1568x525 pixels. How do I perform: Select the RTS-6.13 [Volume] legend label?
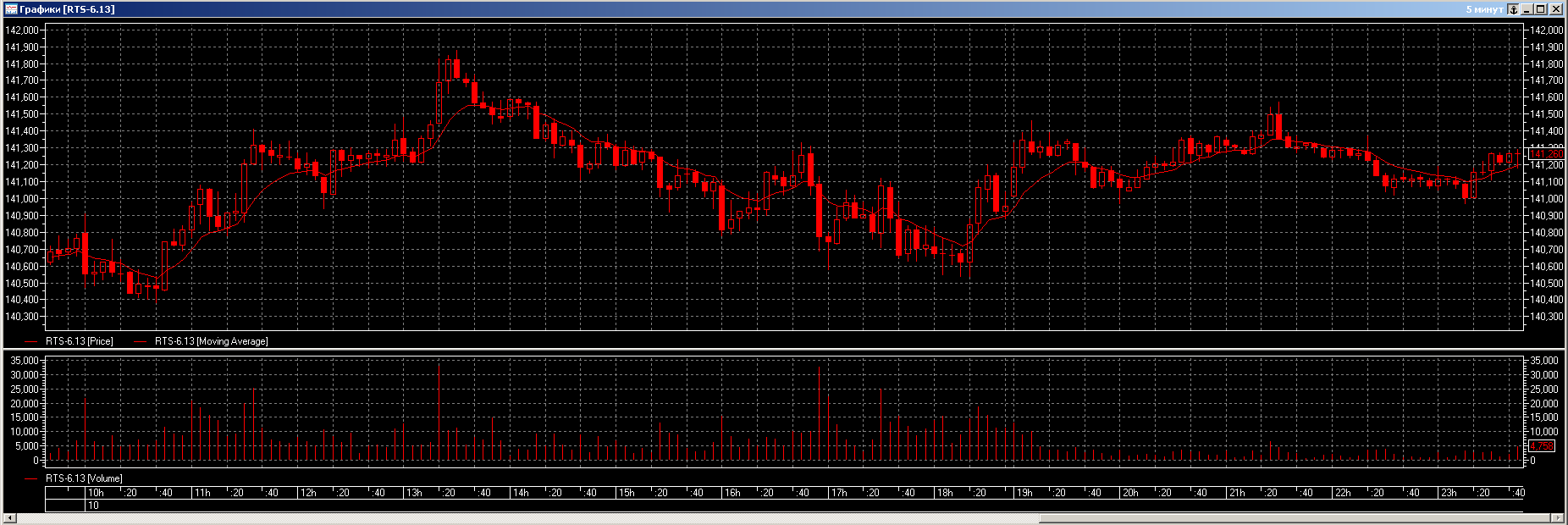[x=84, y=478]
